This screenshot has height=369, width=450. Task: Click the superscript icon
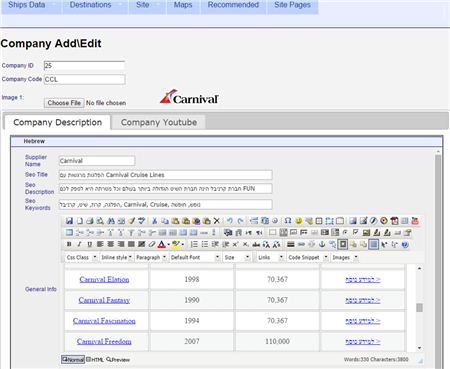[x=235, y=244]
